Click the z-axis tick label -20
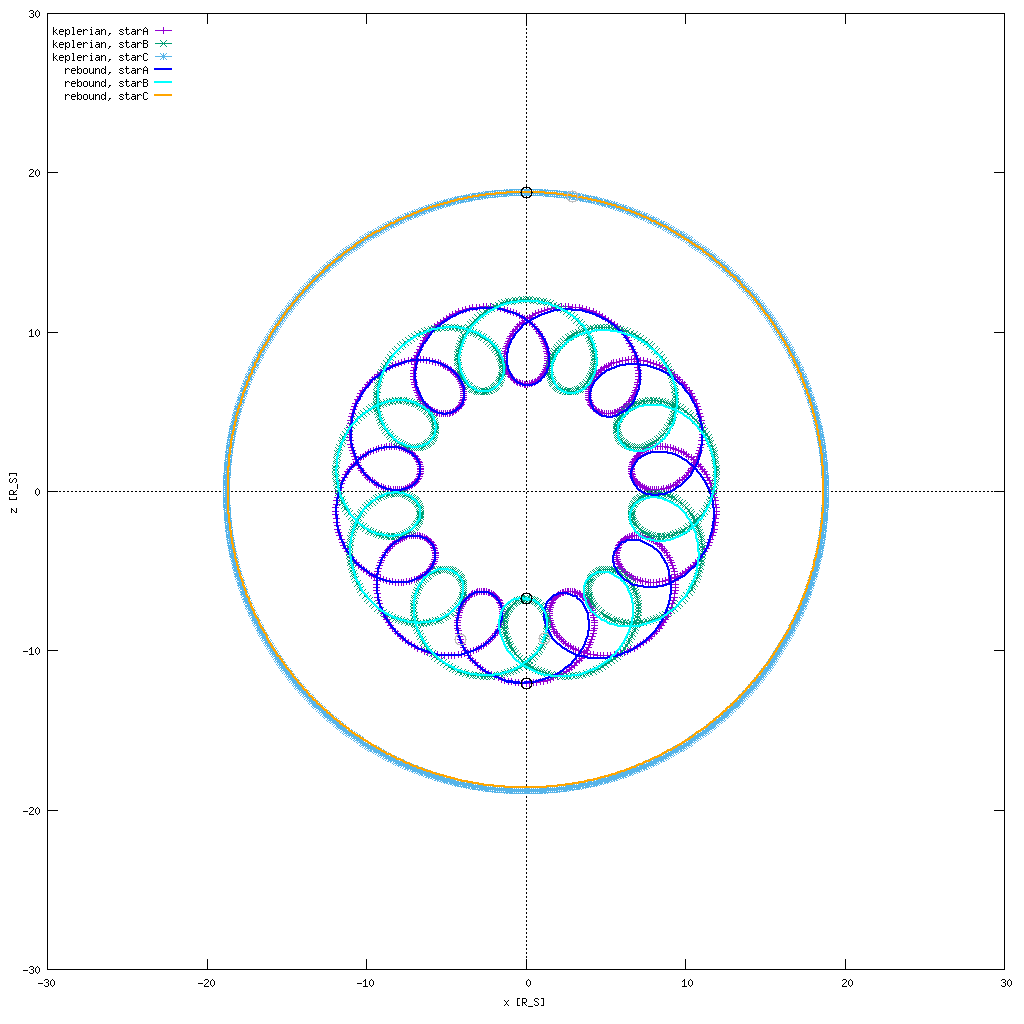This screenshot has height=1024, width=1024. 31,810
